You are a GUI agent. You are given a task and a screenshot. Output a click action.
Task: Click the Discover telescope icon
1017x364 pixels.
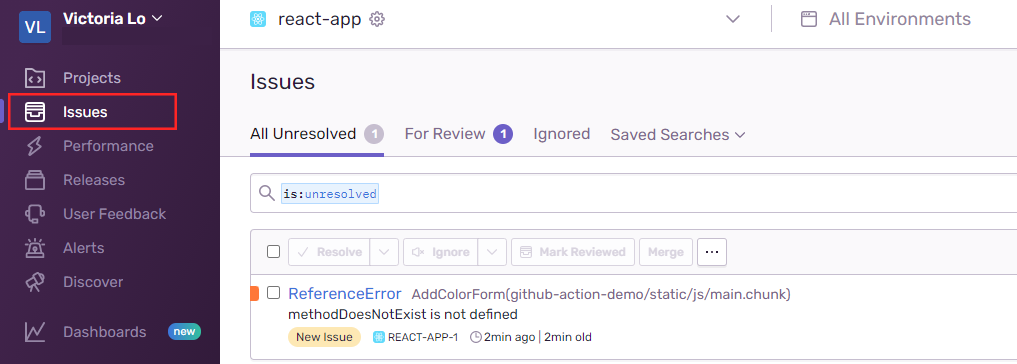pyautogui.click(x=34, y=282)
